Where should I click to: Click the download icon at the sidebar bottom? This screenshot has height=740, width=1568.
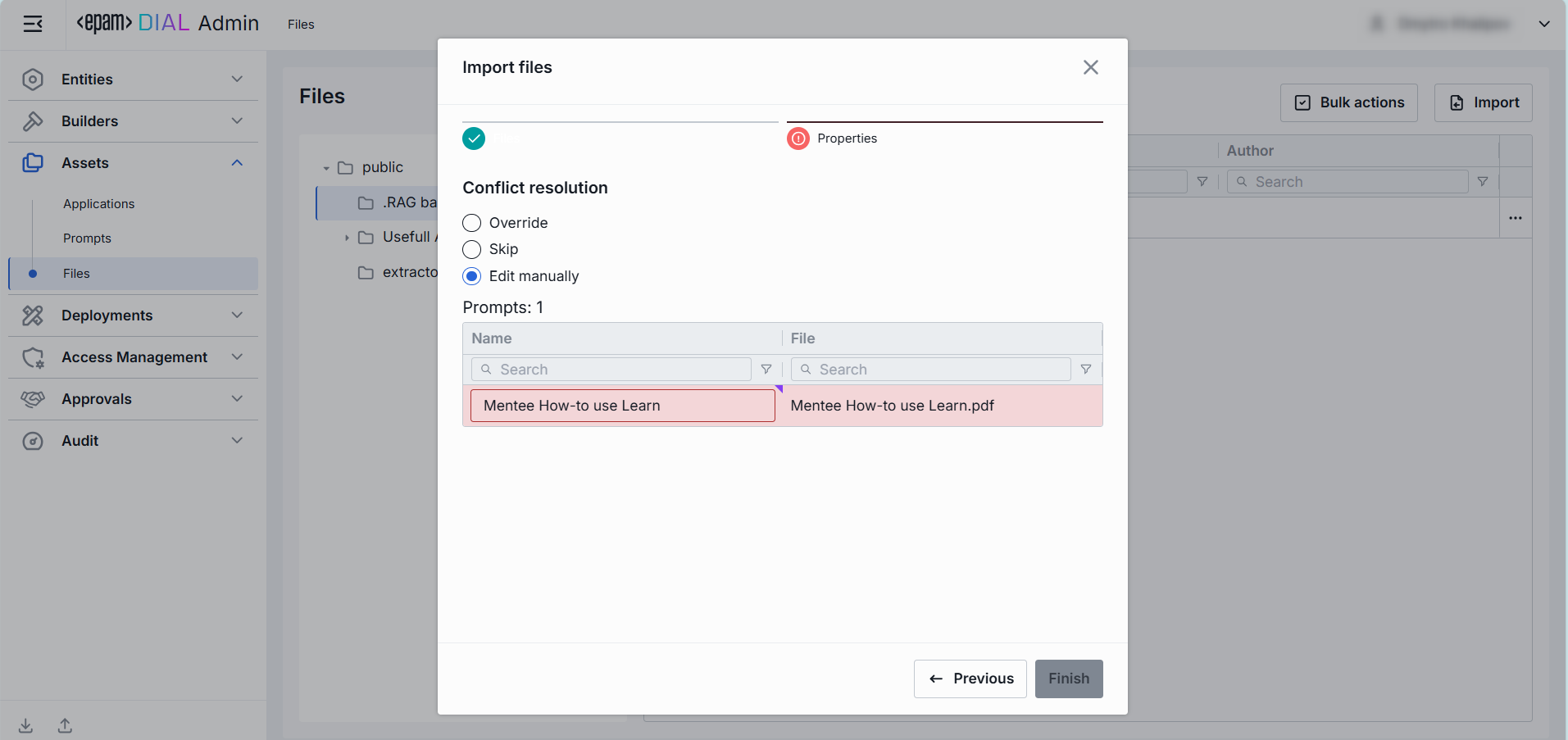coord(26,725)
